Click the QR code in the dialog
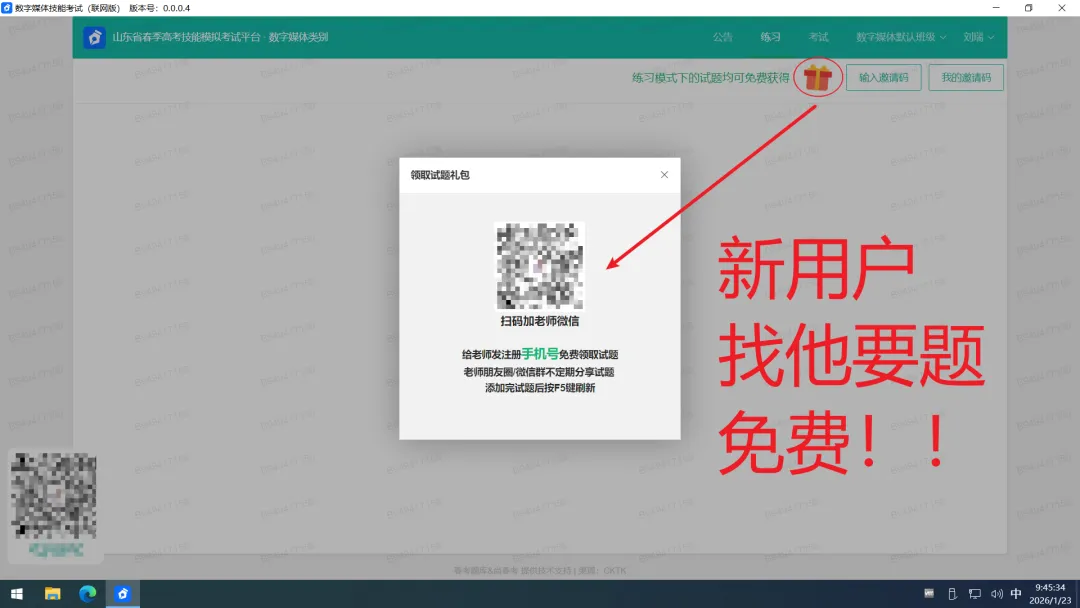The width and height of the screenshot is (1080, 608). tap(540, 266)
